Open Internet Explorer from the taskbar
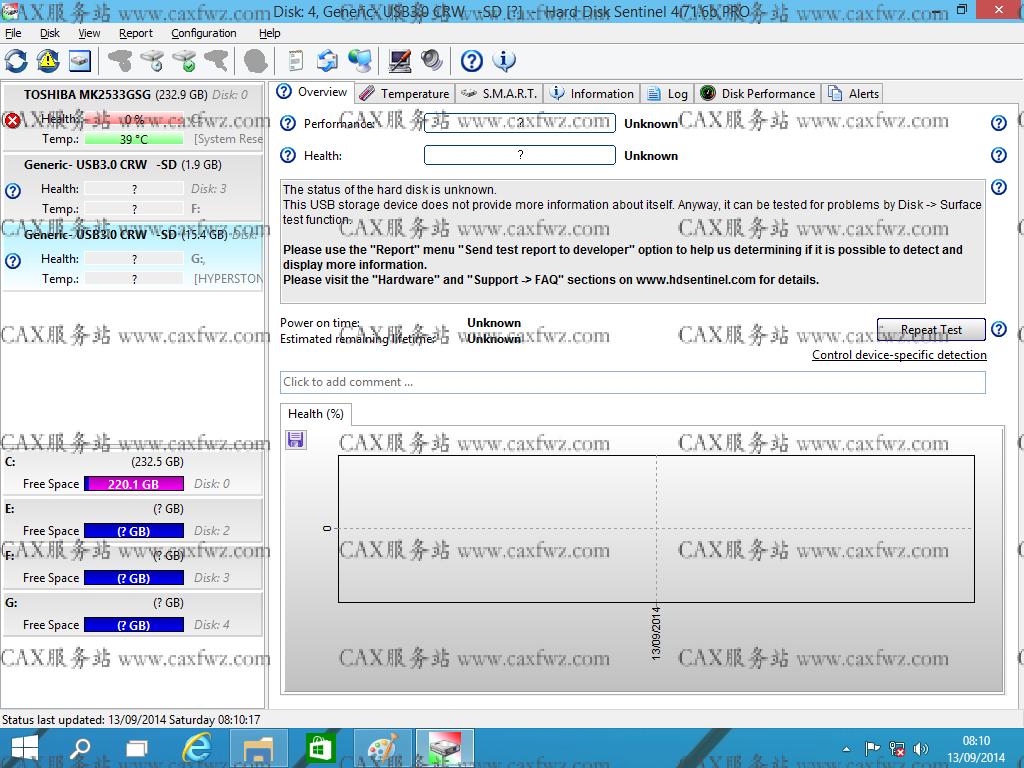 [x=197, y=748]
